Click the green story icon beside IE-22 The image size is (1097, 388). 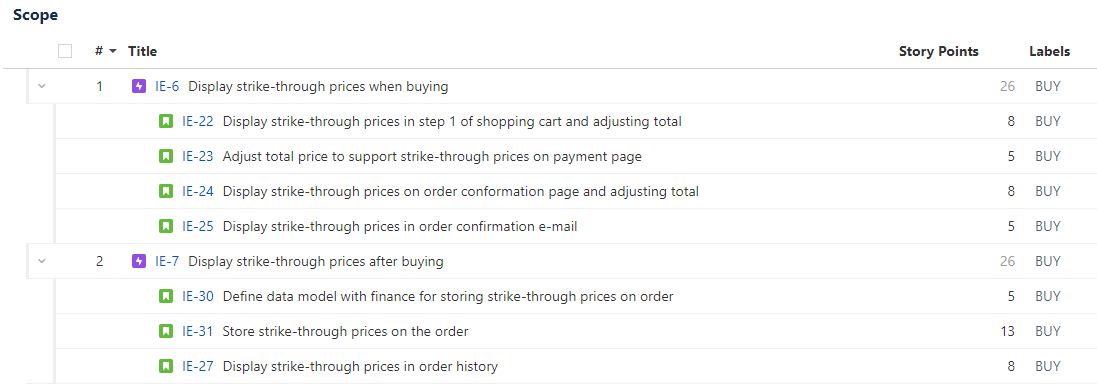[166, 122]
